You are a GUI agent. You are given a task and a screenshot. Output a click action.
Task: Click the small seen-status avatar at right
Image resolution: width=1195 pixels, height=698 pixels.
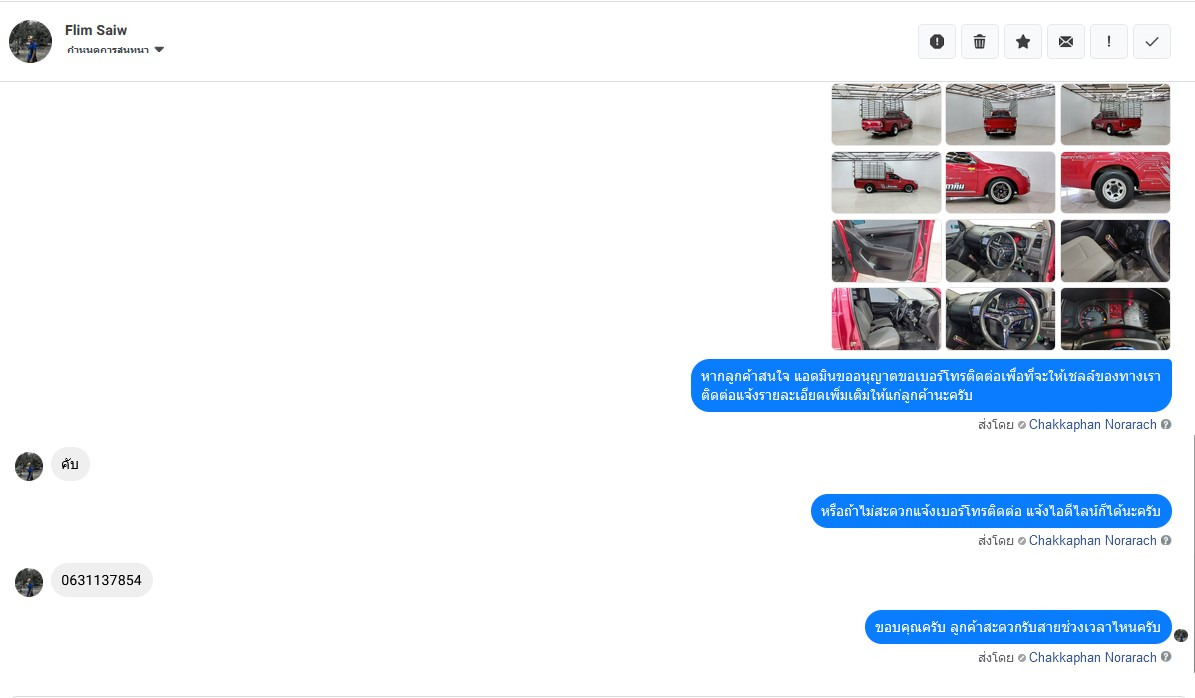click(x=1181, y=636)
